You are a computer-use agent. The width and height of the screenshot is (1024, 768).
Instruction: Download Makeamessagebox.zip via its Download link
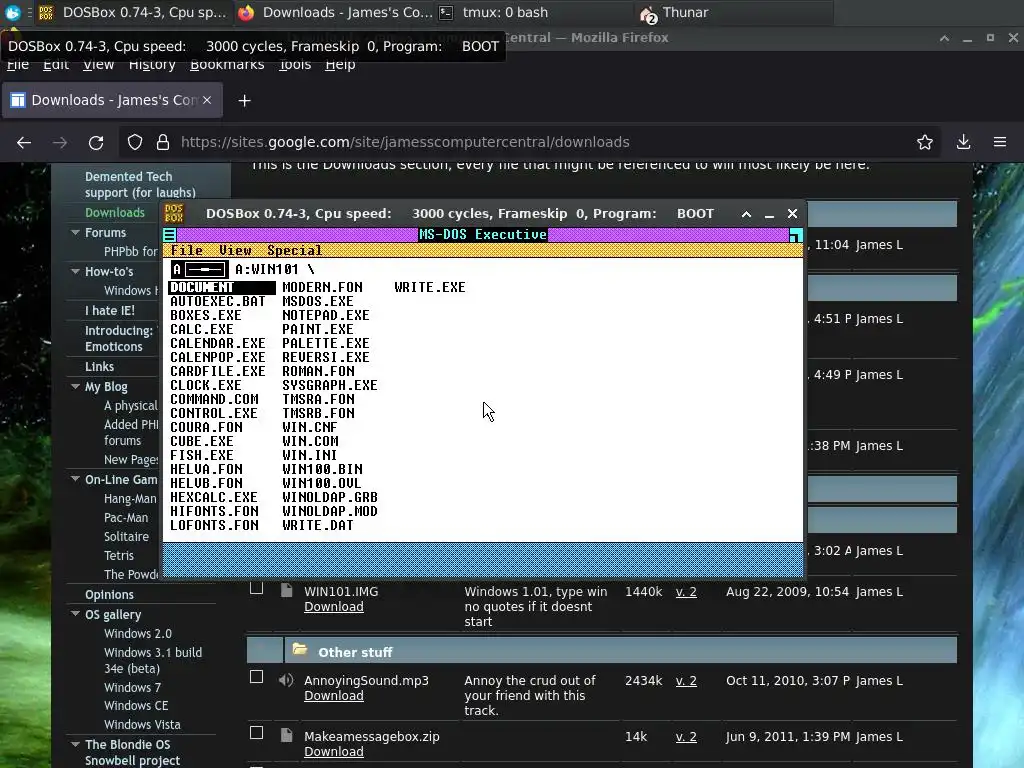[x=334, y=752]
